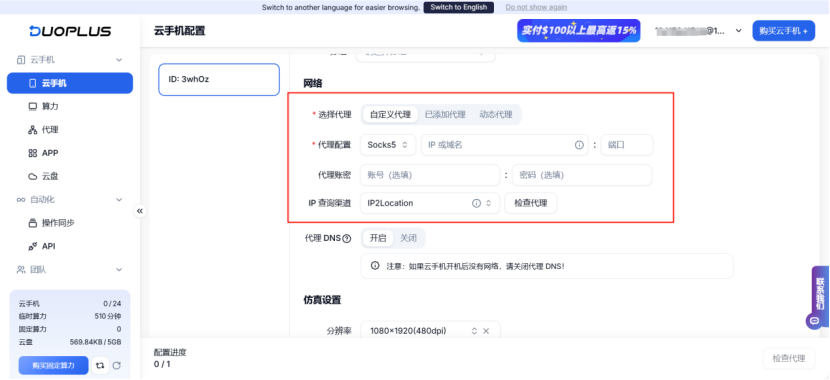Click the refresh icon in quota panel
The image size is (830, 380).
click(x=117, y=365)
